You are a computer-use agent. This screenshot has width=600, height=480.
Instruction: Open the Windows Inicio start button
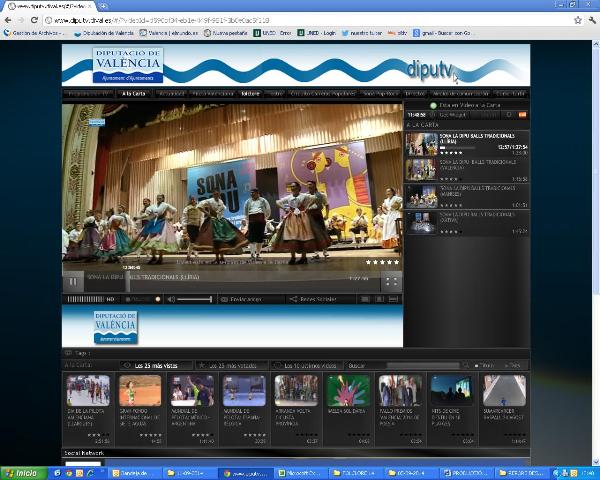pyautogui.click(x=22, y=473)
